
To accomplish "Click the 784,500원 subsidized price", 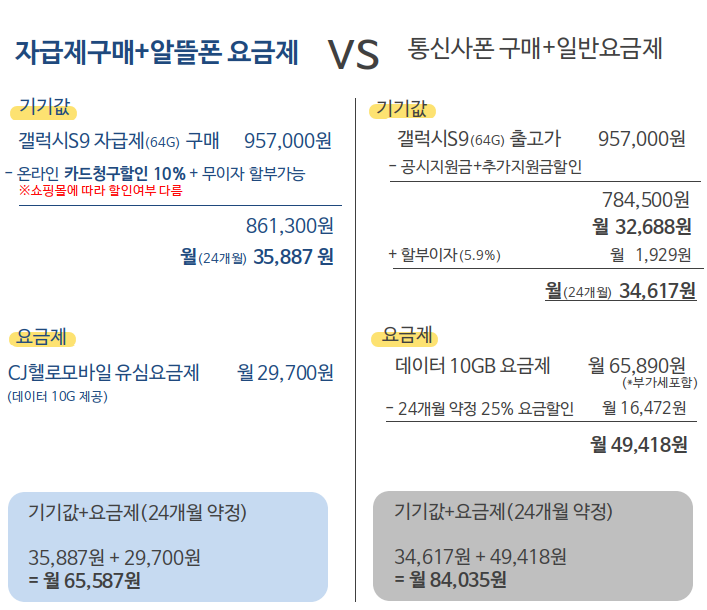I will click(646, 200).
